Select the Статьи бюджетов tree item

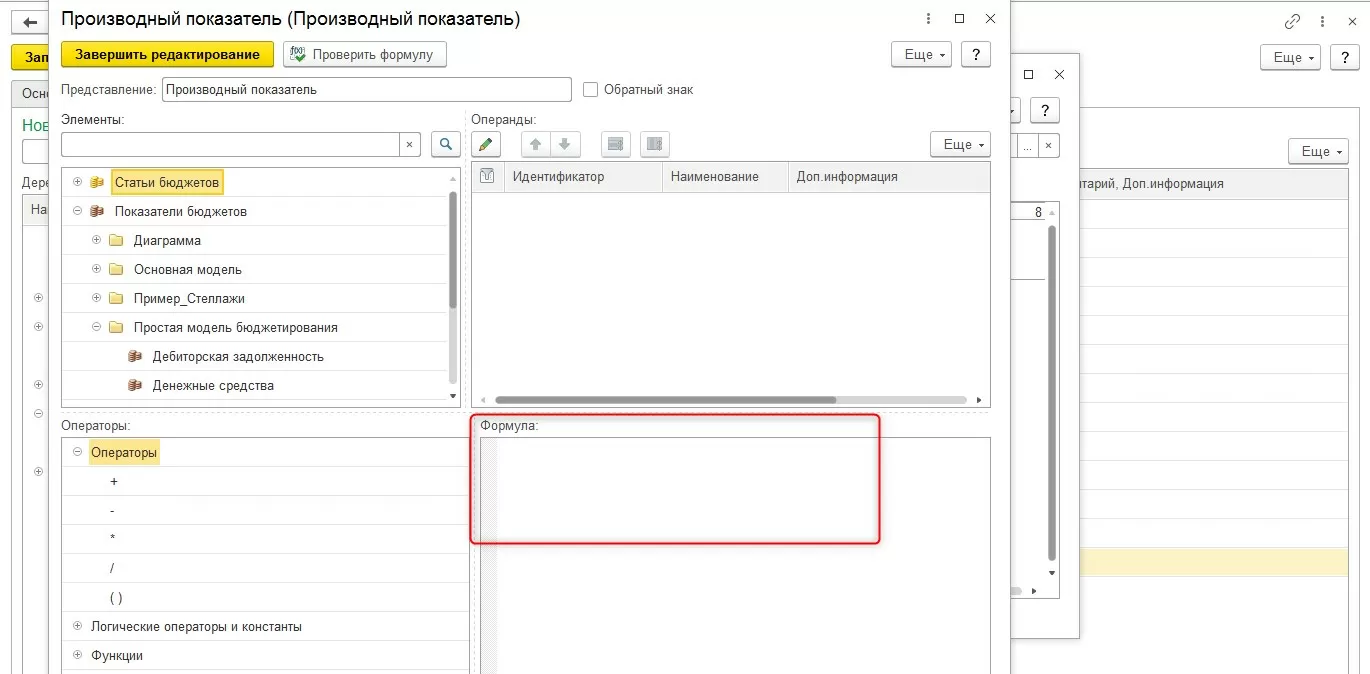(x=167, y=182)
